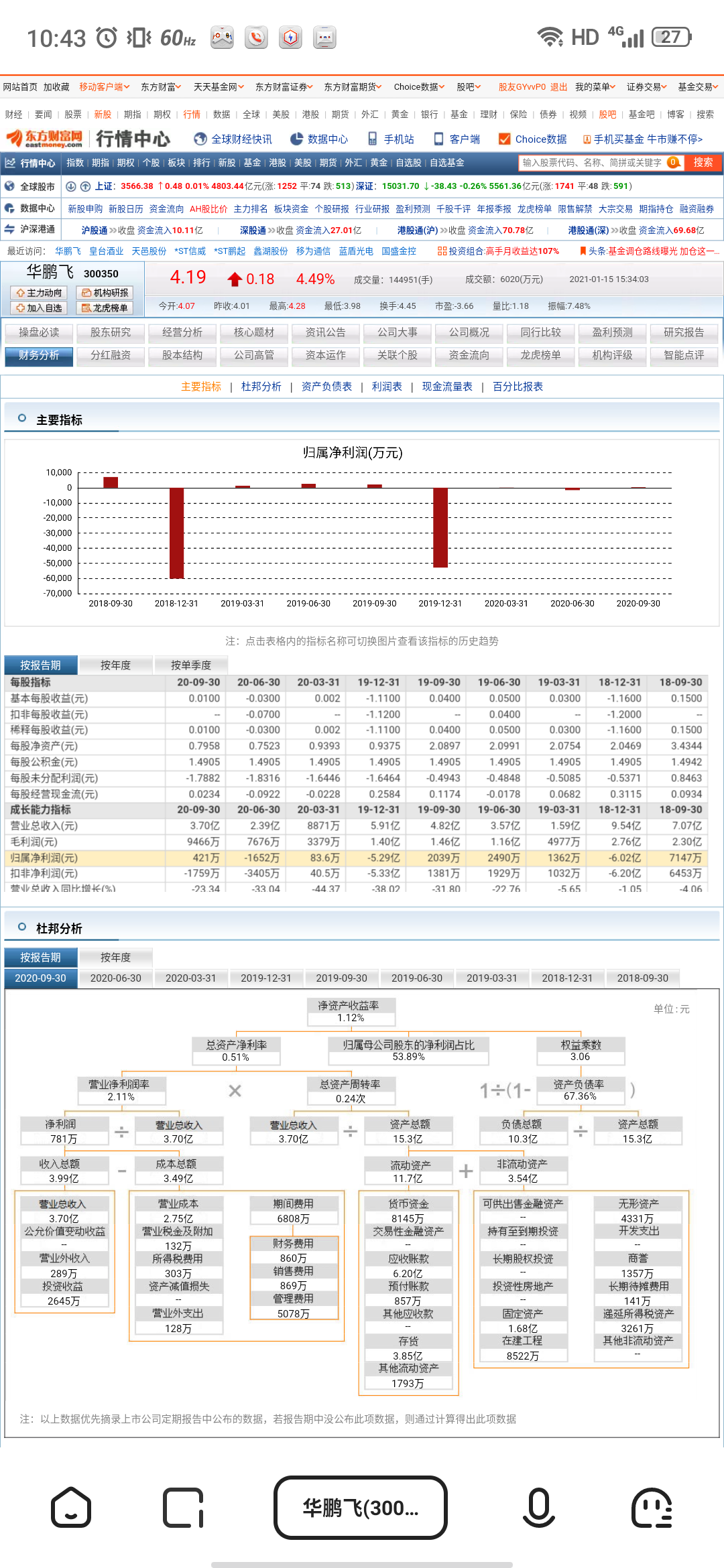The image size is (724, 1568).
Task: Open the 资金流向 section tab
Action: [x=469, y=355]
